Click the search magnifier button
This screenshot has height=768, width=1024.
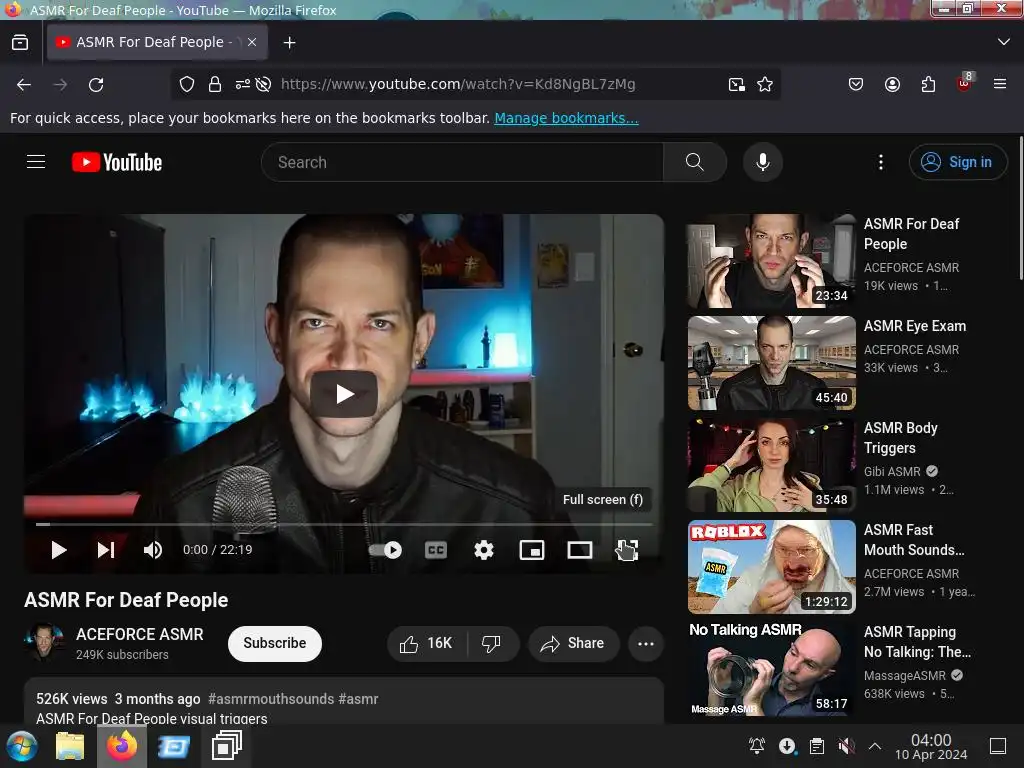(x=695, y=162)
